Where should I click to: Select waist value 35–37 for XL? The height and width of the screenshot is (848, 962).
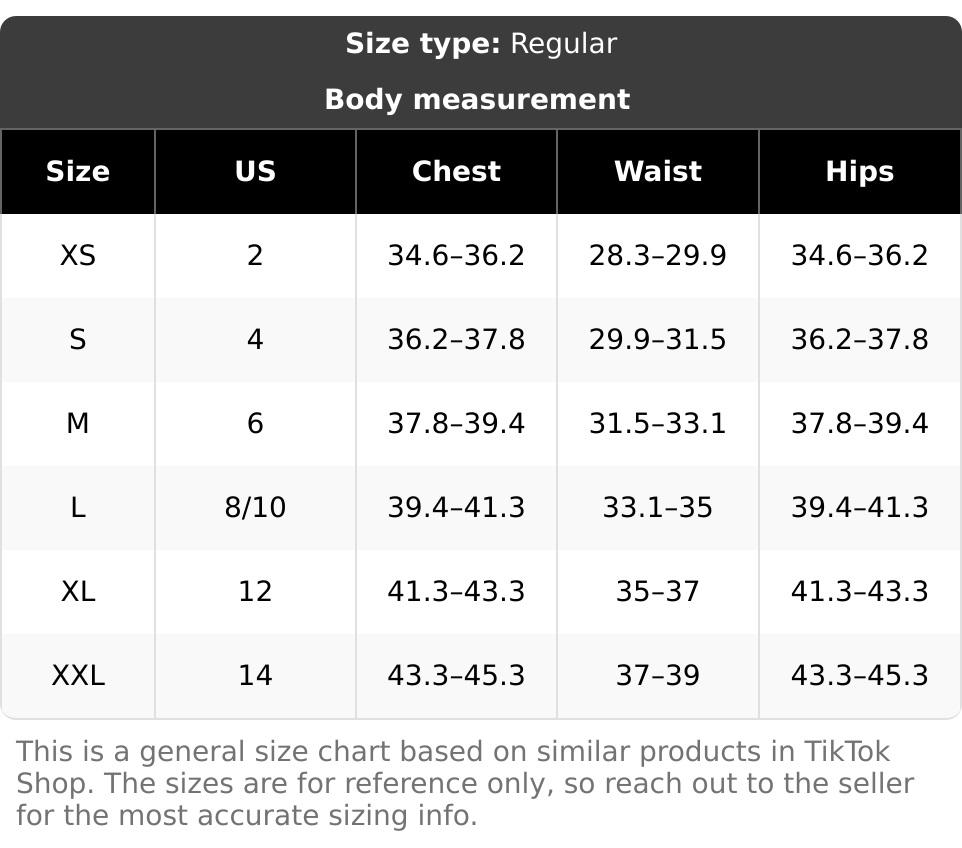click(x=658, y=592)
